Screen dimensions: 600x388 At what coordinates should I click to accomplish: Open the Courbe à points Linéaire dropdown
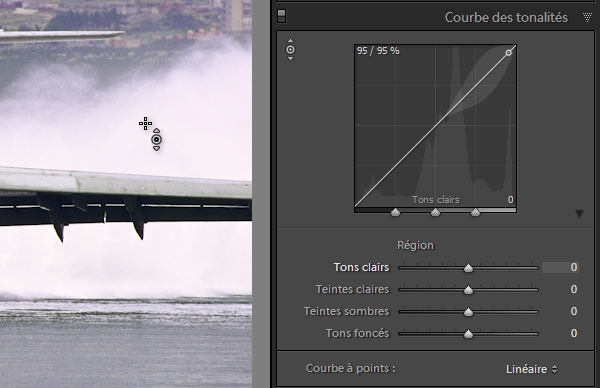coord(532,369)
